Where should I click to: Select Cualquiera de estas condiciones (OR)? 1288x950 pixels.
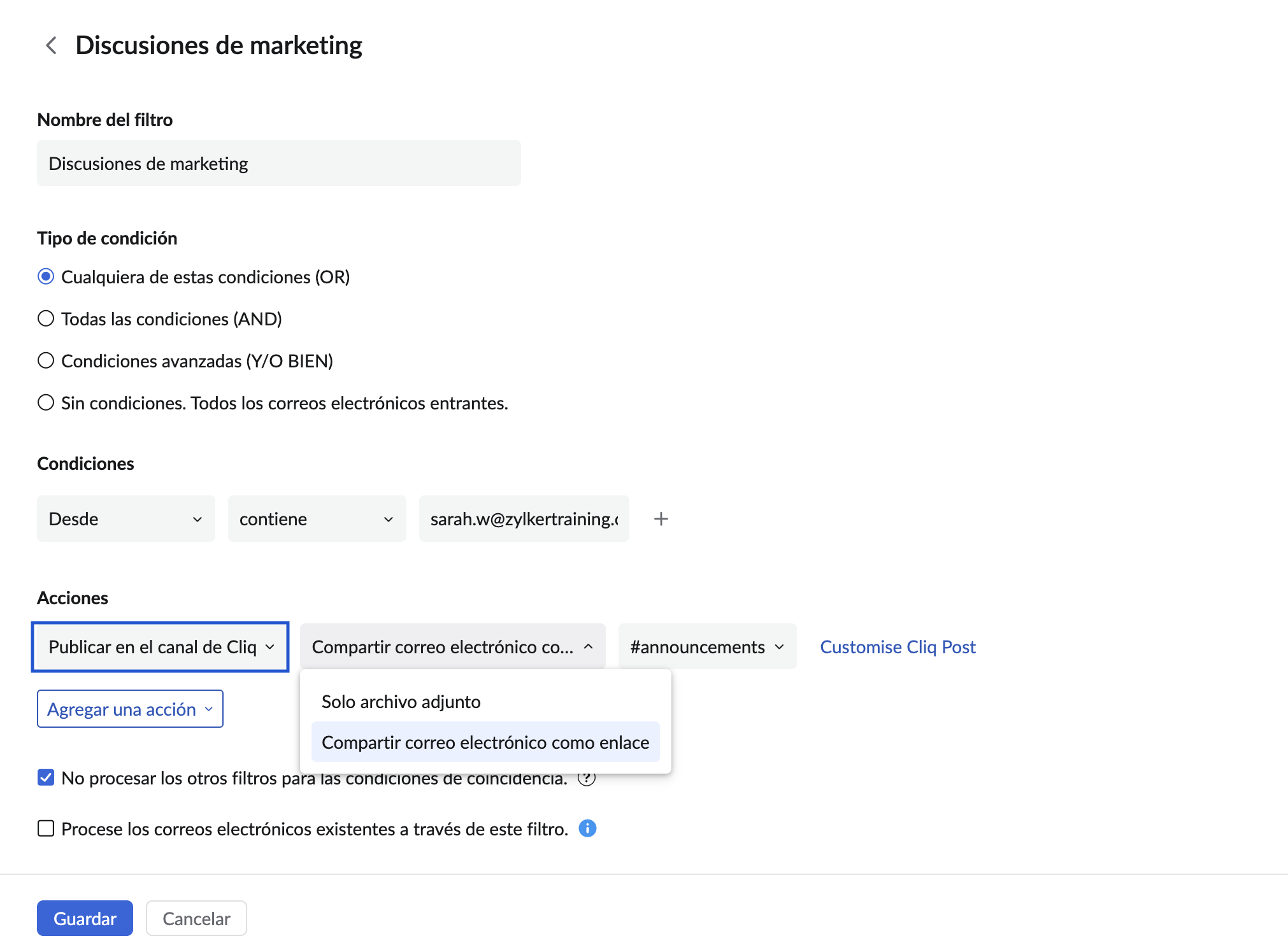click(46, 277)
